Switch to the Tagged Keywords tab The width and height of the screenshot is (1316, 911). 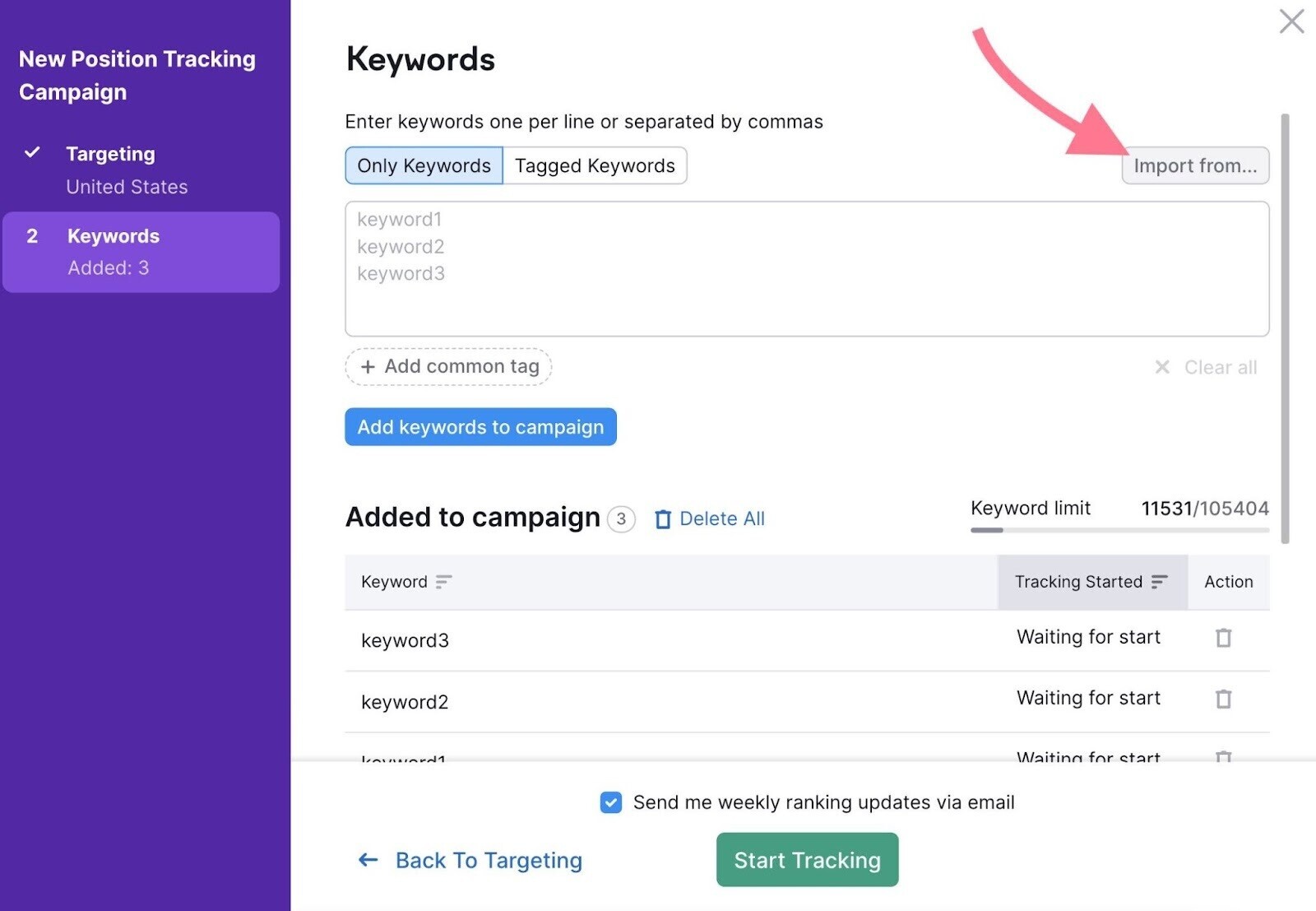(595, 165)
